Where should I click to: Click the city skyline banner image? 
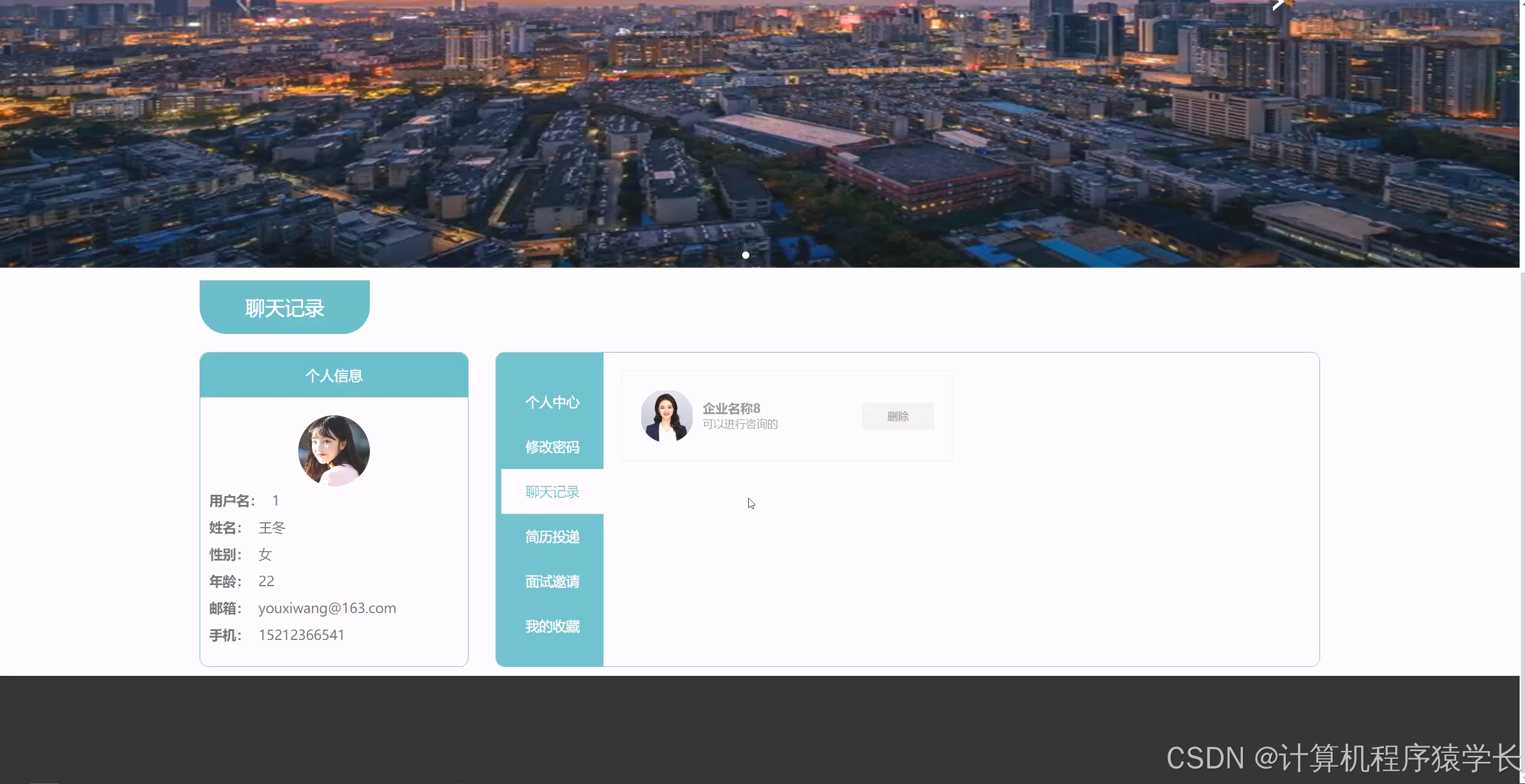pos(759,131)
